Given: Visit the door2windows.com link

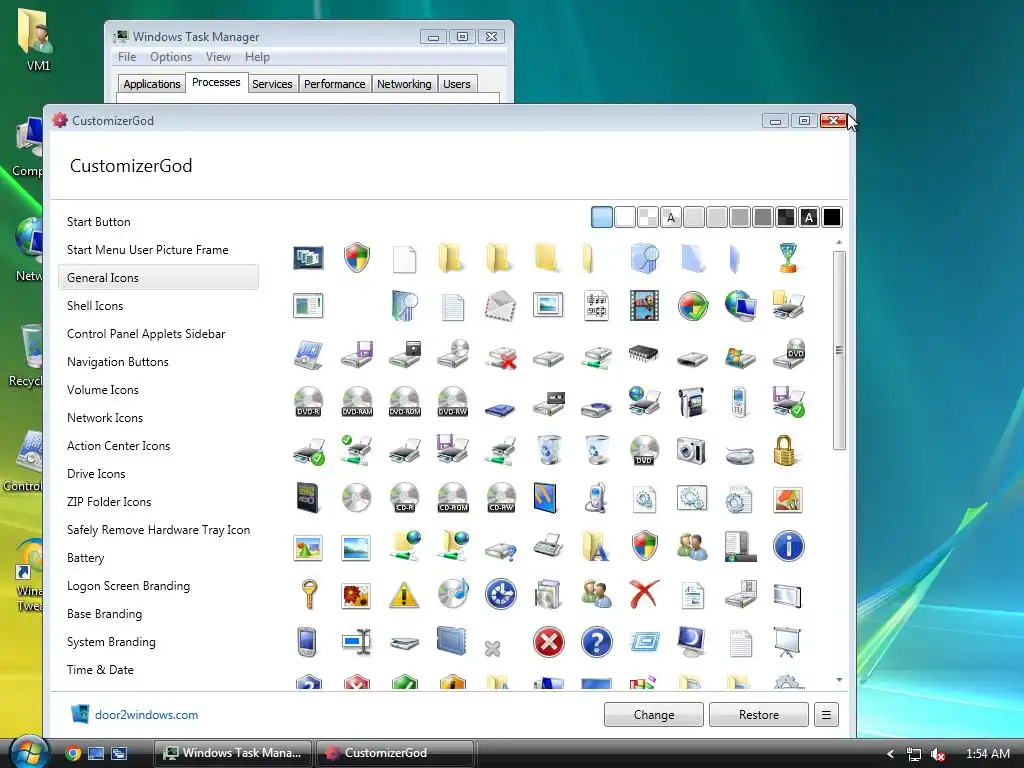Looking at the screenshot, I should tap(146, 715).
